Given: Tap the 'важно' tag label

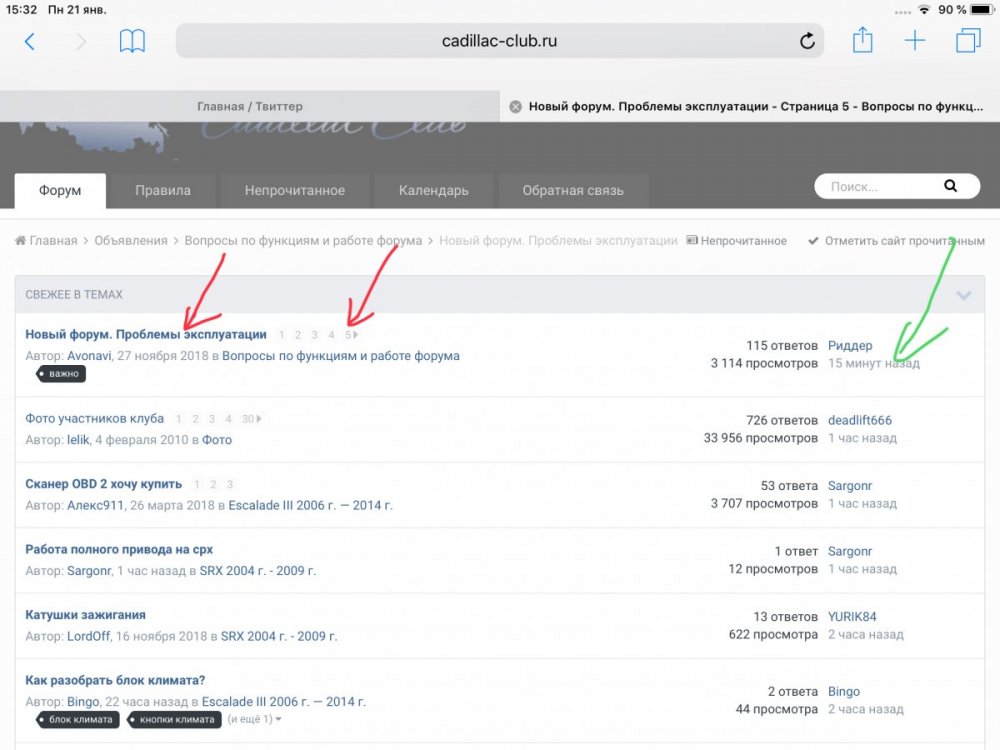Looking at the screenshot, I should pyautogui.click(x=62, y=374).
